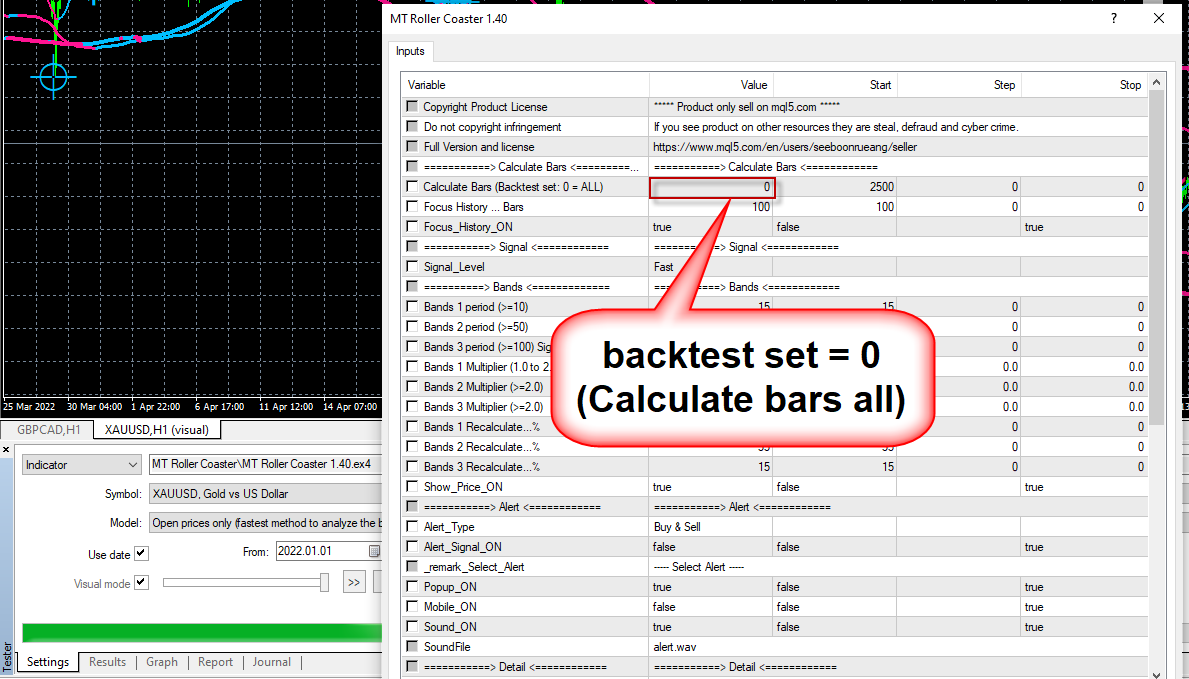Viewport: 1189px width, 679px height.
Task: Toggle the Focus_History_ON checkbox
Action: [412, 226]
